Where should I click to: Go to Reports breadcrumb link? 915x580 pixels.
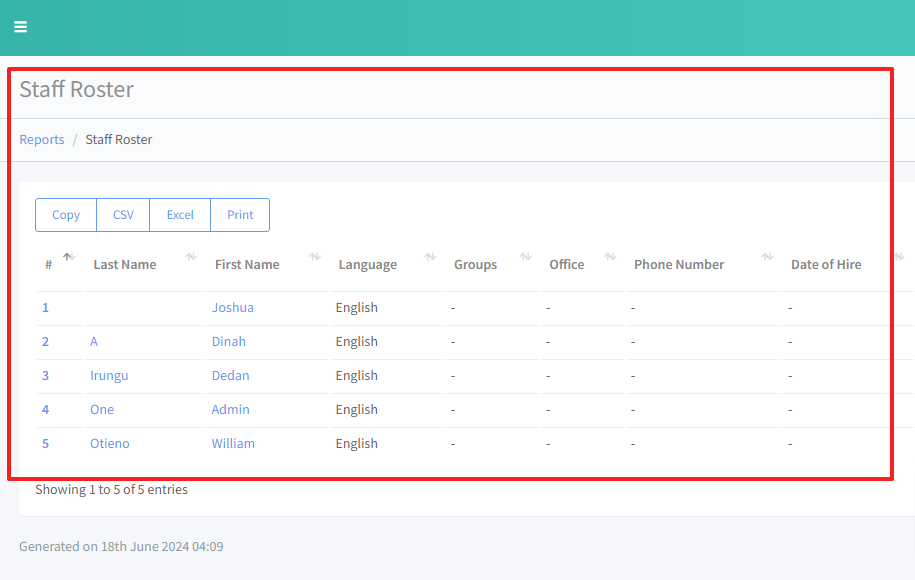pos(42,140)
